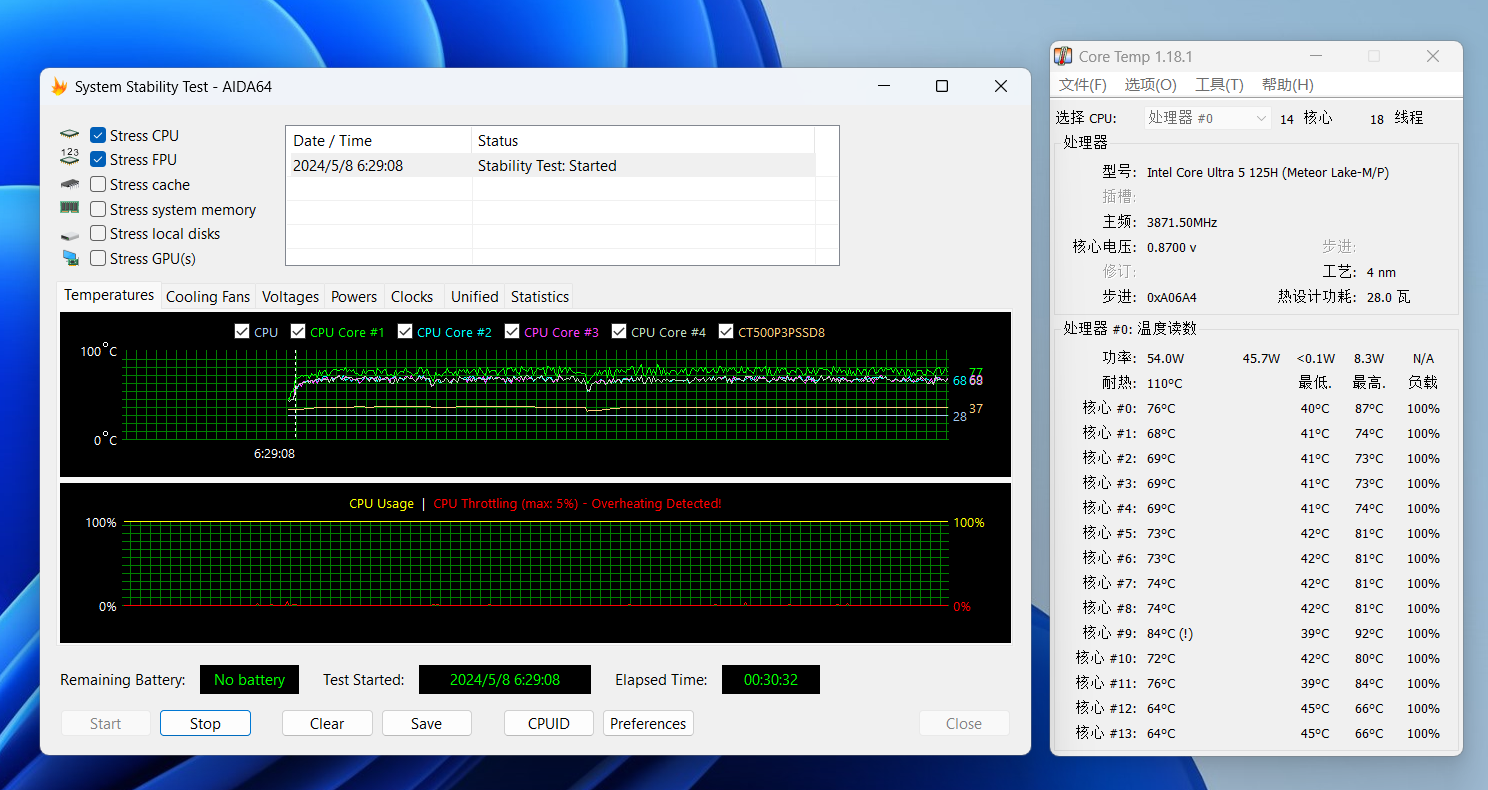Click the 110°C 耐热 value
Screen dimensions: 1488x790
(1165, 383)
